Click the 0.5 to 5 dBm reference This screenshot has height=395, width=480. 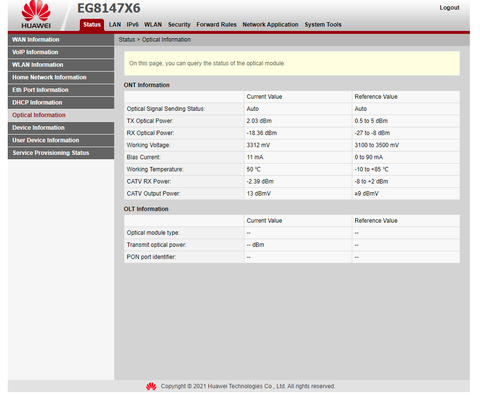(371, 121)
